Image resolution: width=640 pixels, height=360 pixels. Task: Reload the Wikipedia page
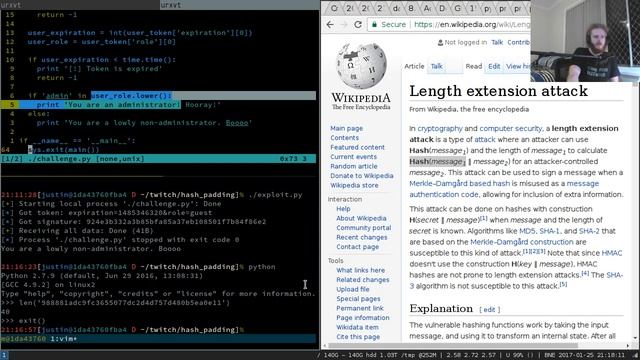tap(358, 24)
